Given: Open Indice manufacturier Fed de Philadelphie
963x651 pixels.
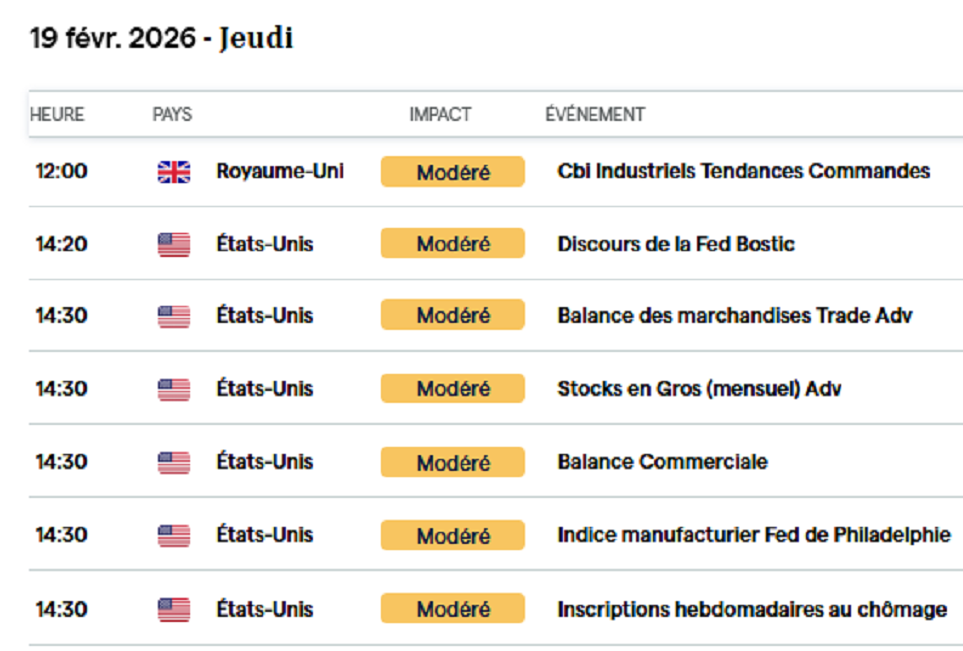Looking at the screenshot, I should tap(754, 535).
